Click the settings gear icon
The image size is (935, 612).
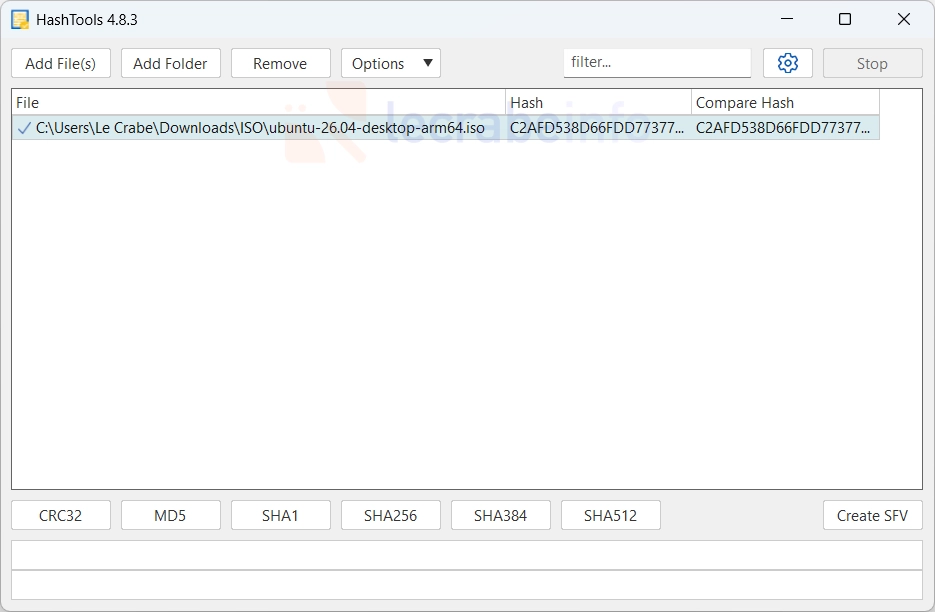tap(787, 63)
